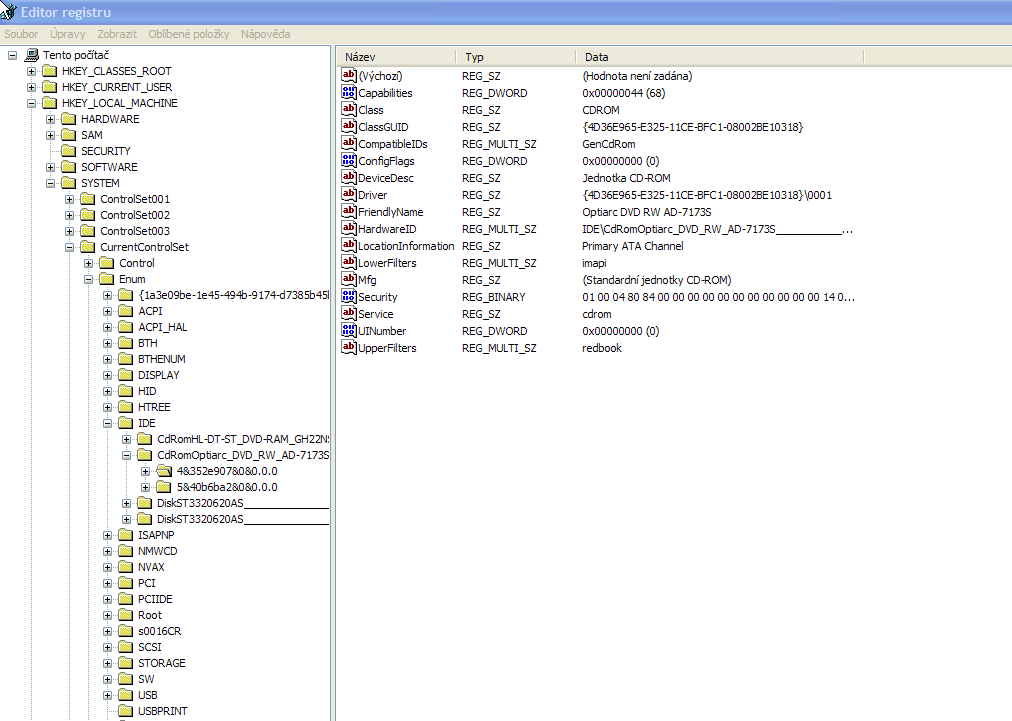Screen dimensions: 1012x721
Task: Click the Tento počítač computer icon
Action: pos(32,55)
